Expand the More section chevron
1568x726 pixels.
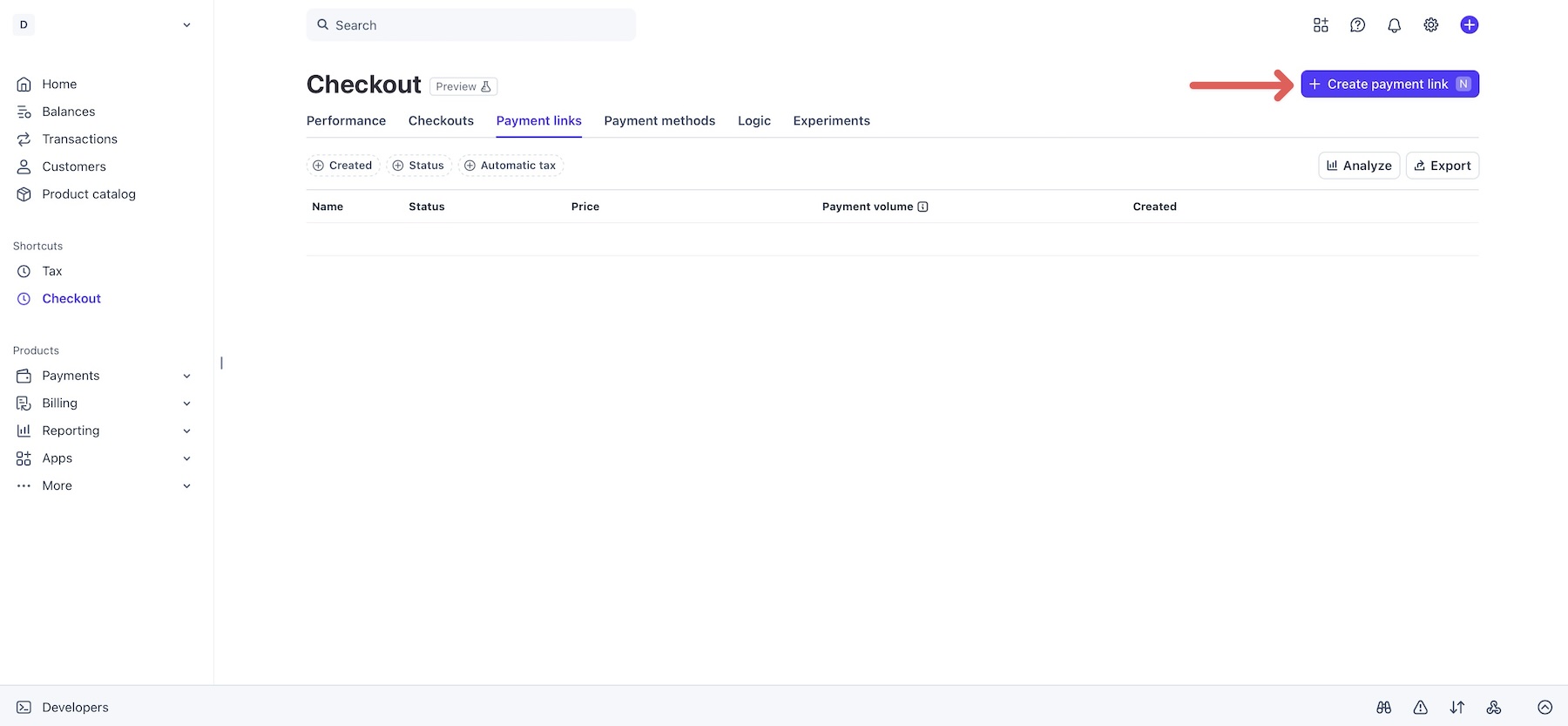pyautogui.click(x=186, y=485)
